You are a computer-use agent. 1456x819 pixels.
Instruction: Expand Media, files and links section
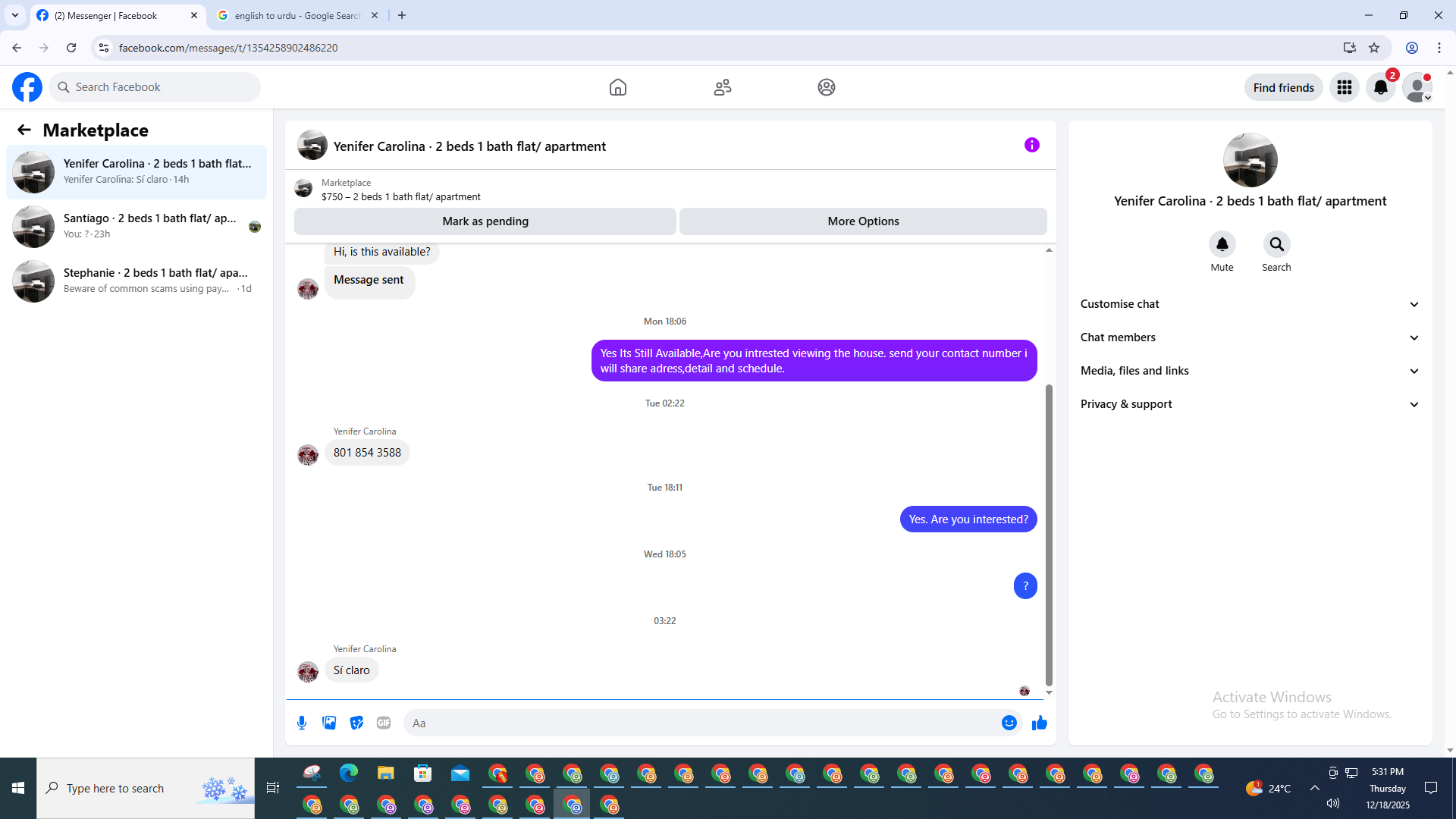(x=1250, y=371)
